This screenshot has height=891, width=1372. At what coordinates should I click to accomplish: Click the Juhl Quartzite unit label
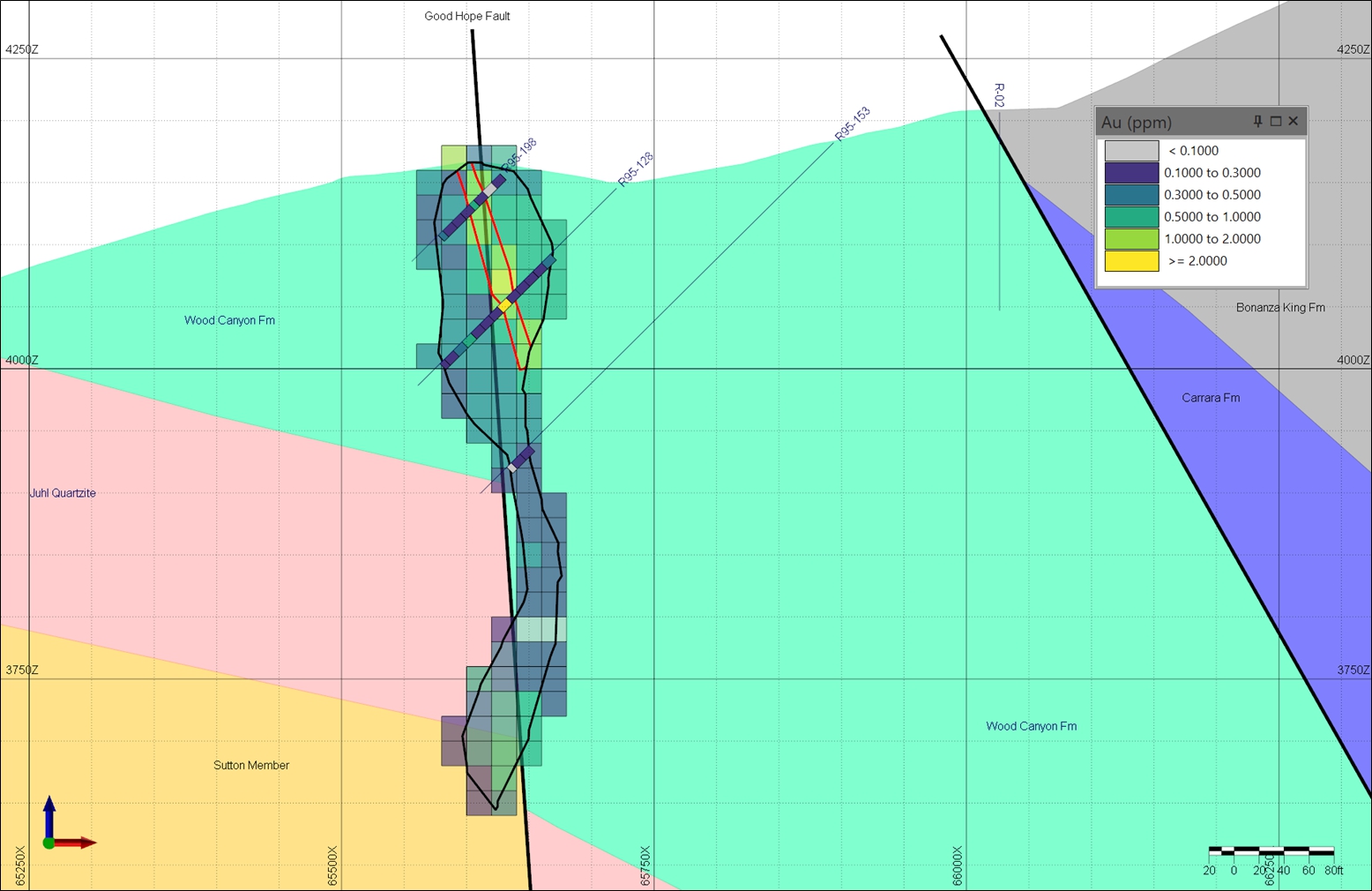point(63,493)
